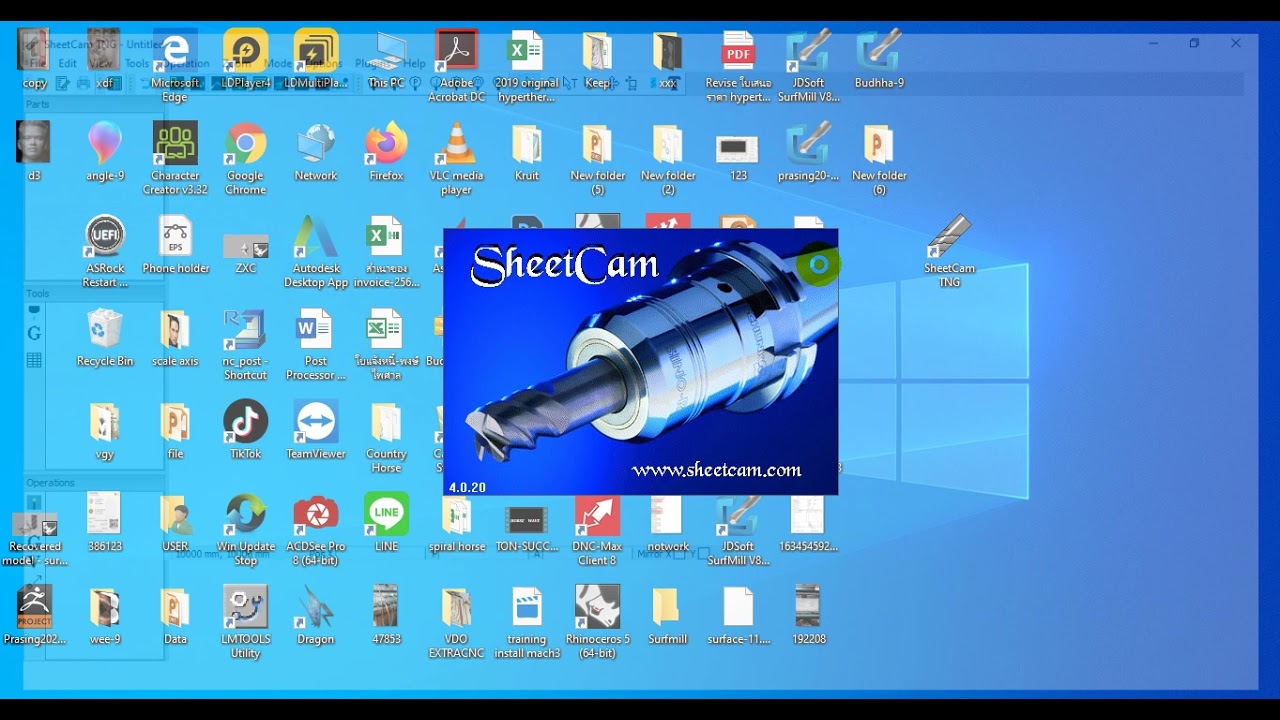Select the Revise PDF file icon
The height and width of the screenshot is (720, 1280).
738,66
